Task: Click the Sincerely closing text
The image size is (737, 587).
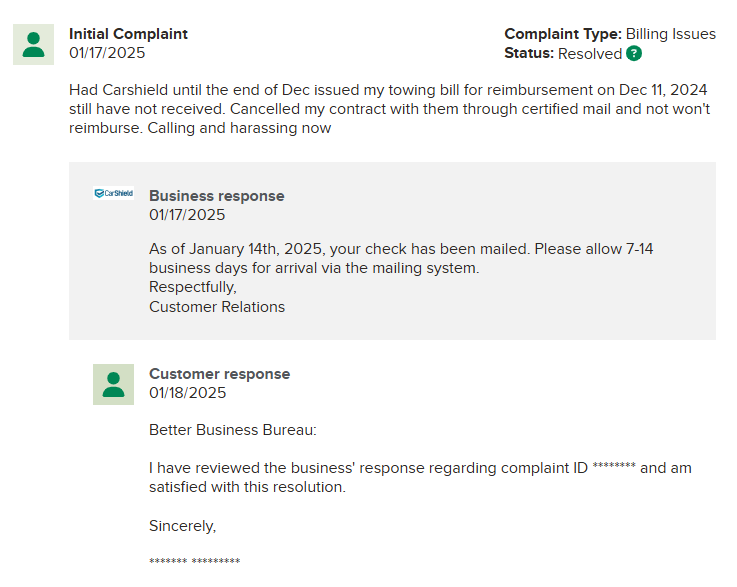Action: pyautogui.click(x=182, y=525)
